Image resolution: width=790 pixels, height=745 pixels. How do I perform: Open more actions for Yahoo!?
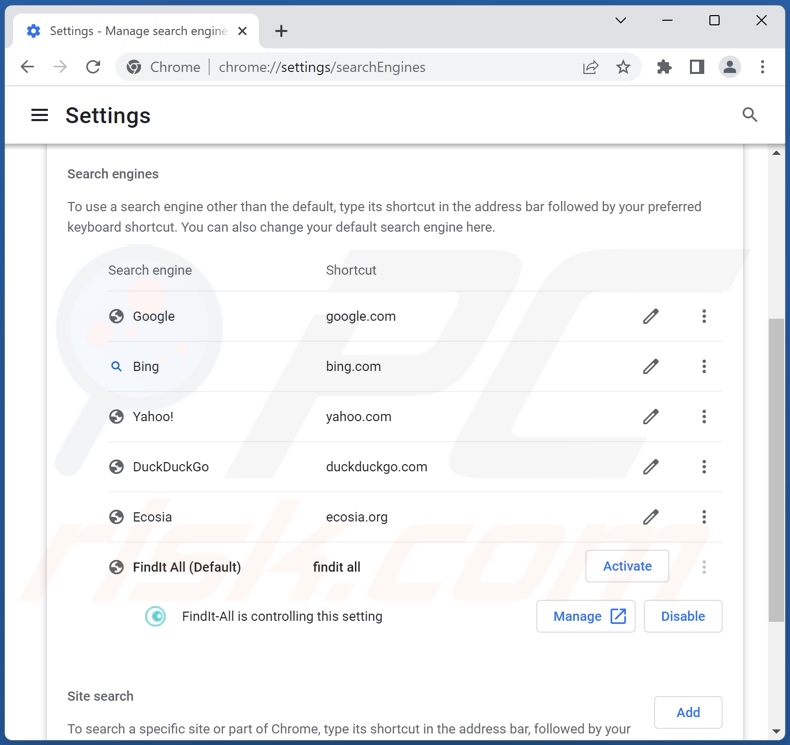[704, 417]
